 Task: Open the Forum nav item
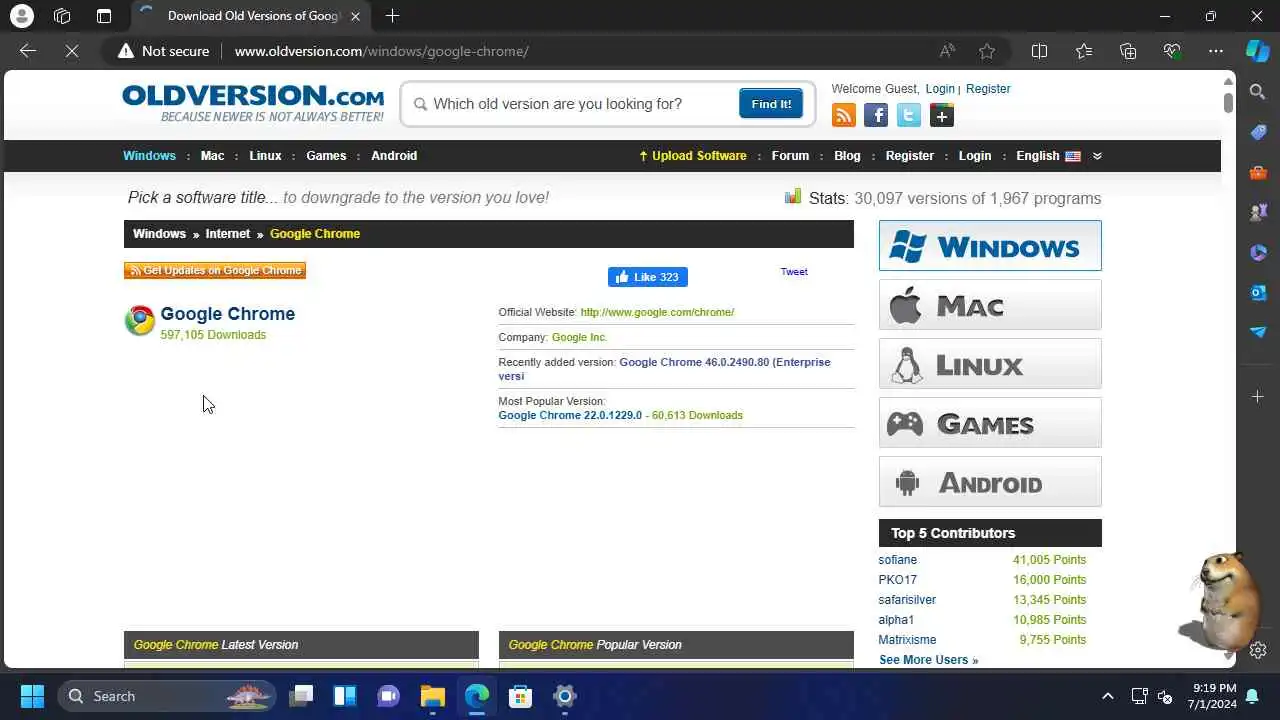pos(790,156)
